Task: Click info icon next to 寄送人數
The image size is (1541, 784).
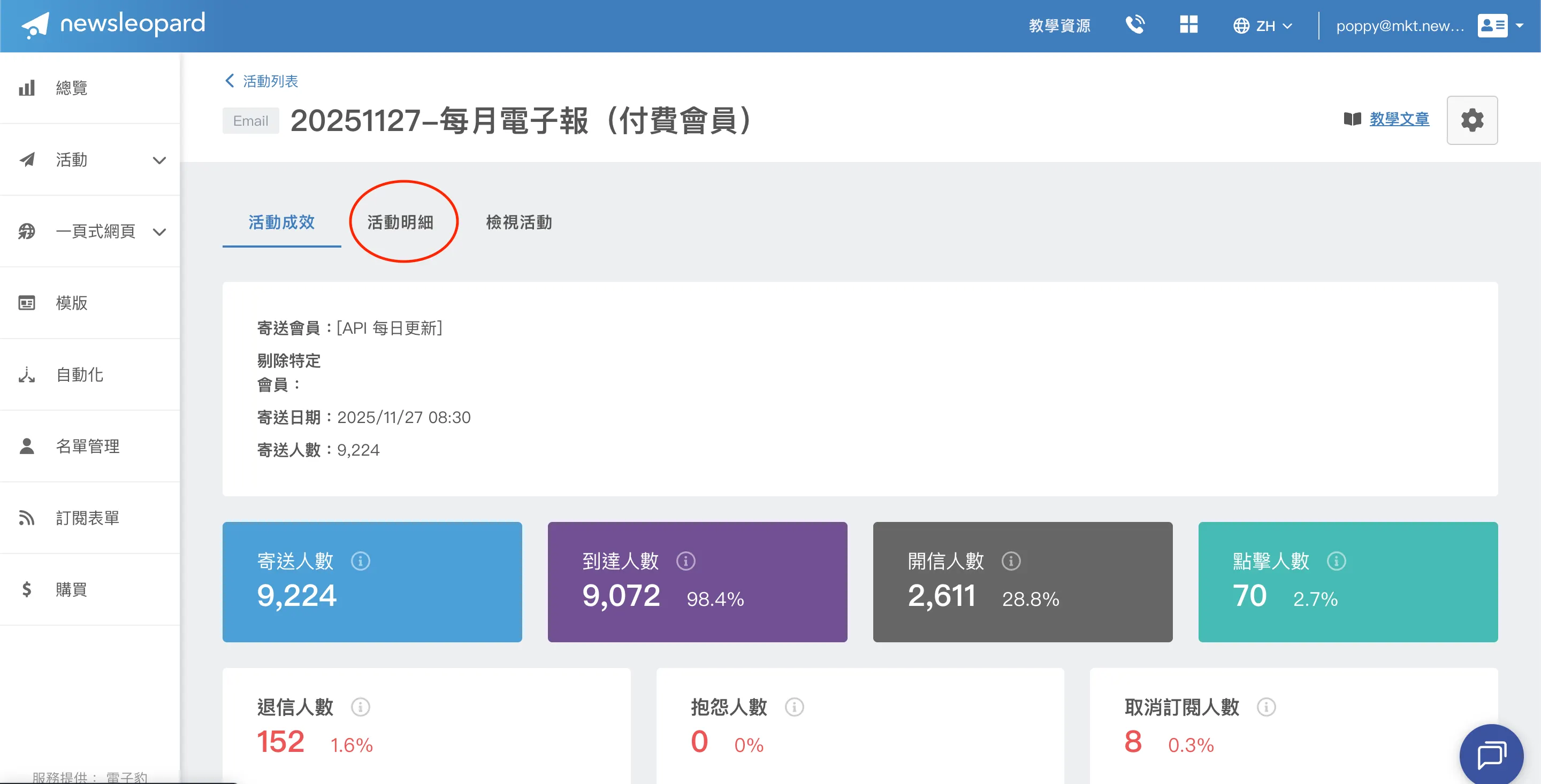Action: coord(360,561)
